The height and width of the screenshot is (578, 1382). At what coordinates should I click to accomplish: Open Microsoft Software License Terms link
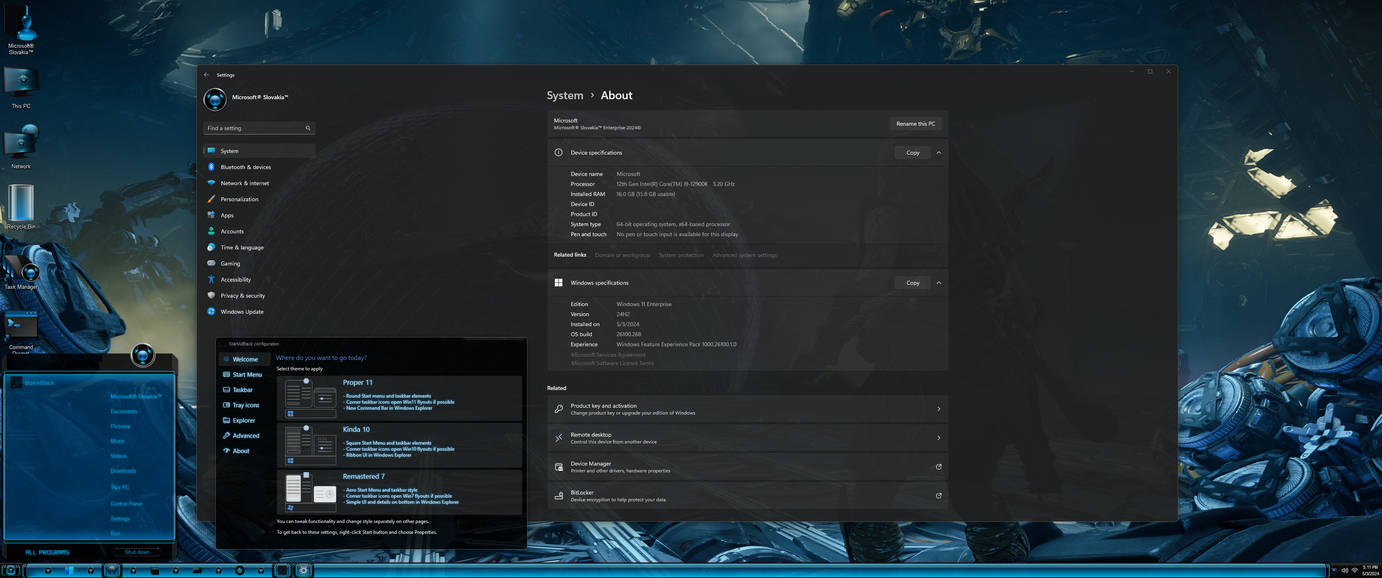[x=612, y=364]
